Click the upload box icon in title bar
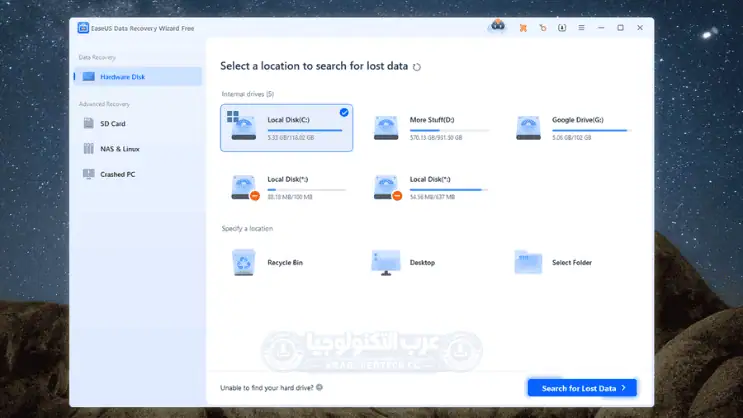 click(x=562, y=28)
